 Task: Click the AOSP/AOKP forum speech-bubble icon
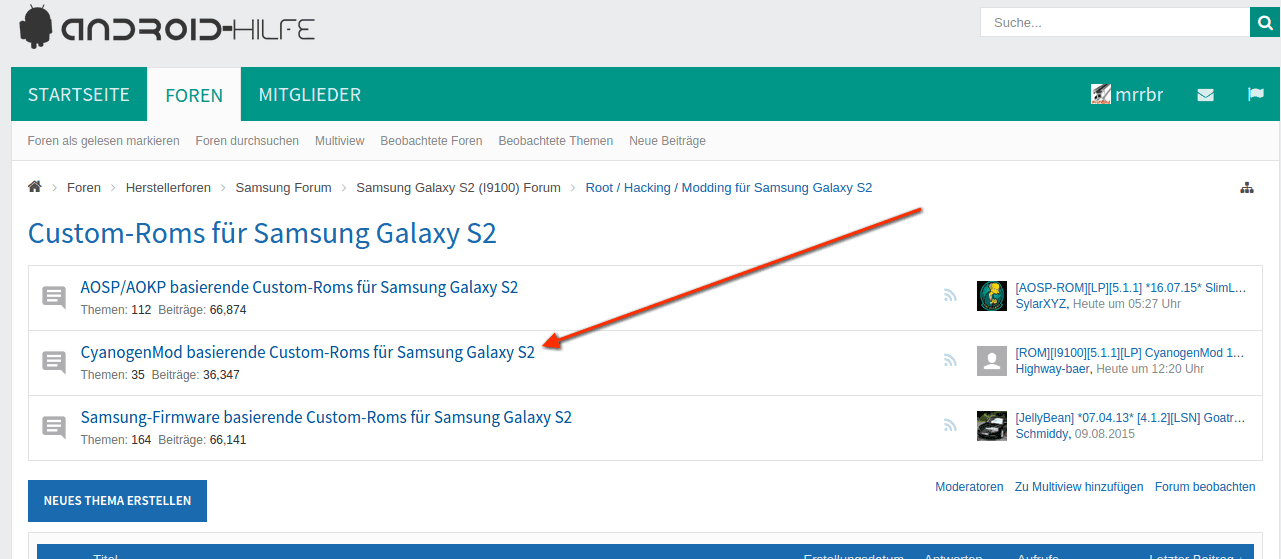pos(54,297)
